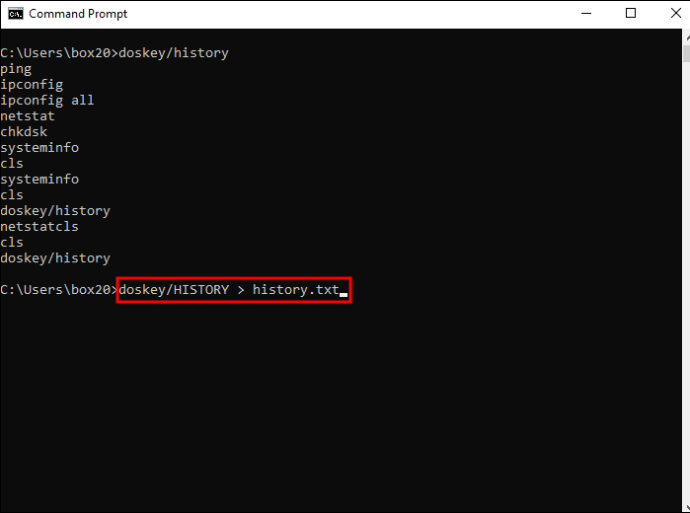
Task: Click the 'netstatcls' history line
Action: pos(39,227)
